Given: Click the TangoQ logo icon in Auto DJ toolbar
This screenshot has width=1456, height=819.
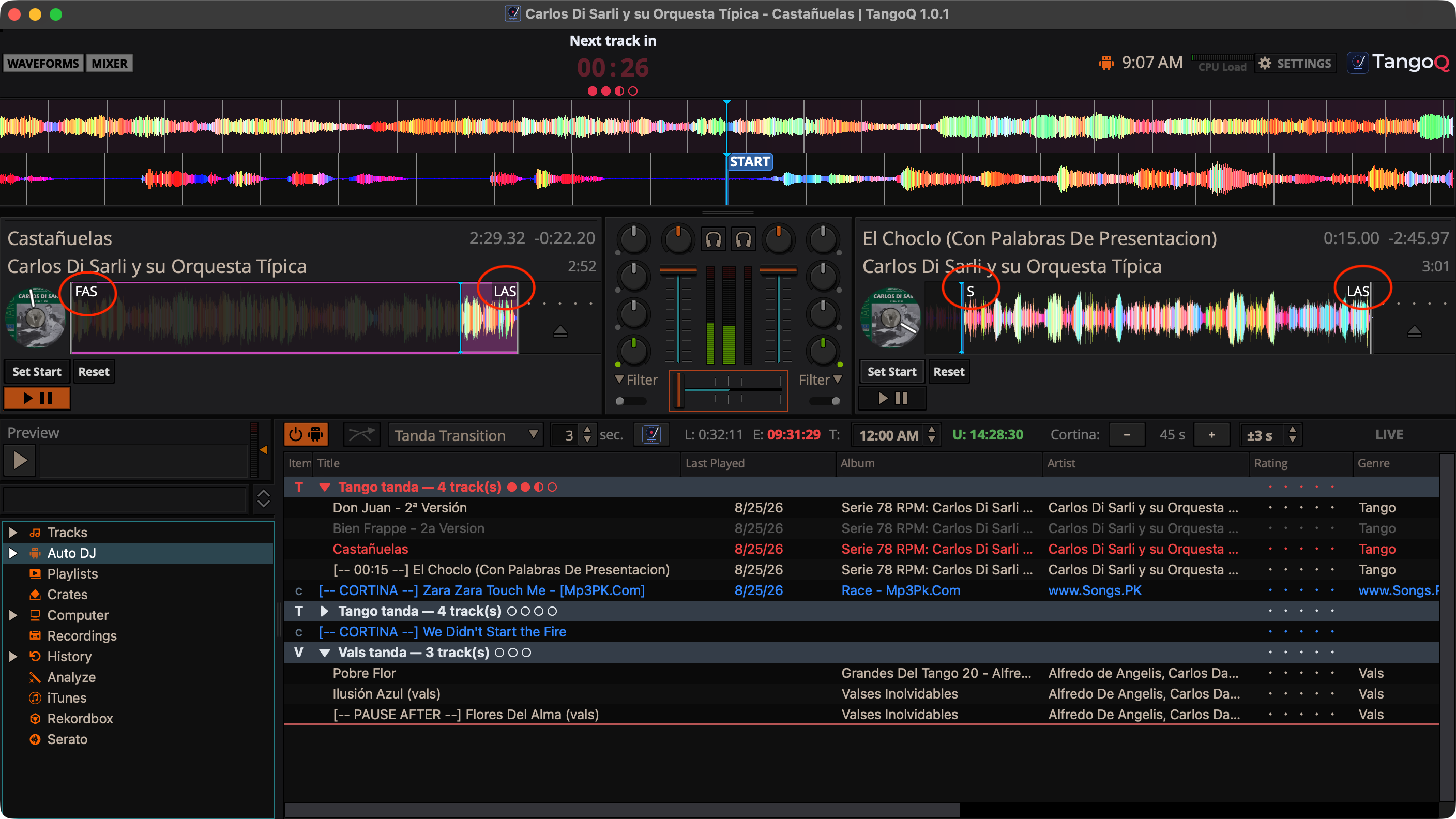Looking at the screenshot, I should pyautogui.click(x=651, y=435).
